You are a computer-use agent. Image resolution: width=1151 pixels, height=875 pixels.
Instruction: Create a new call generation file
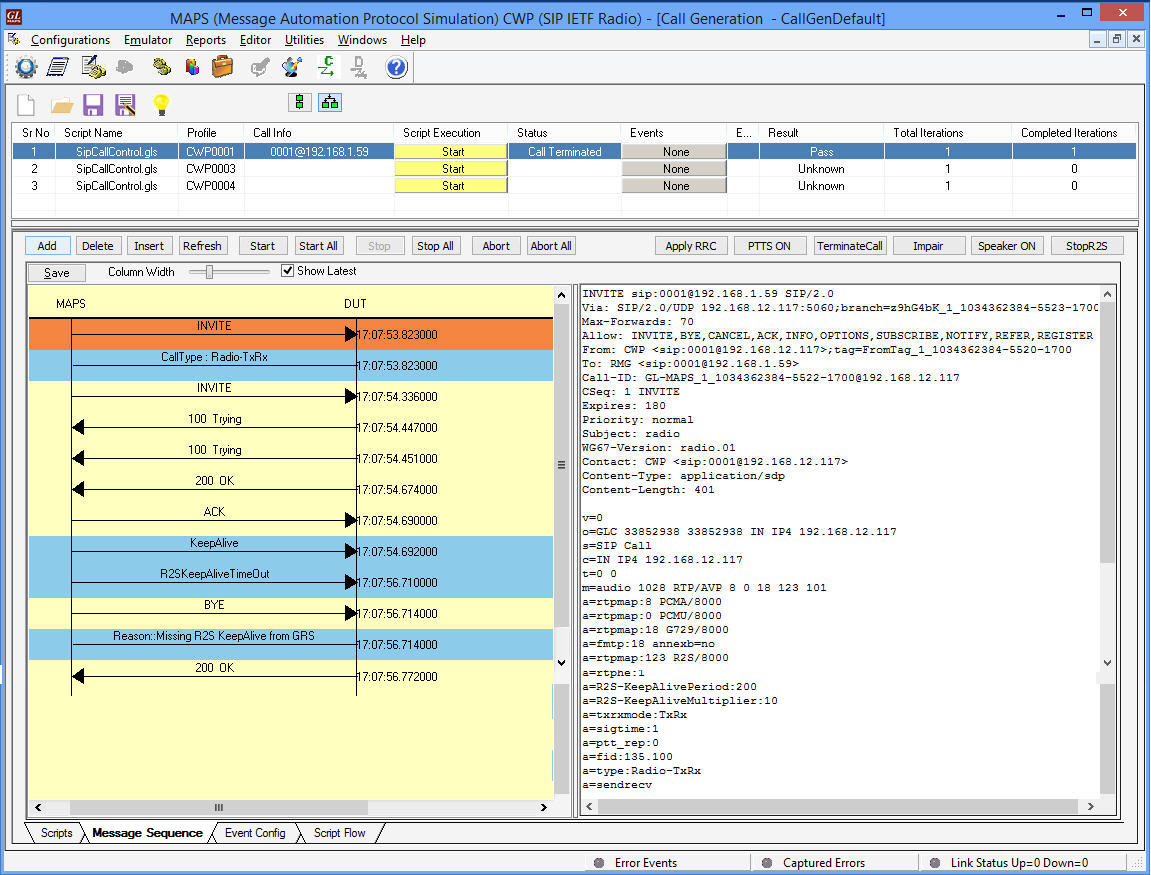(26, 105)
